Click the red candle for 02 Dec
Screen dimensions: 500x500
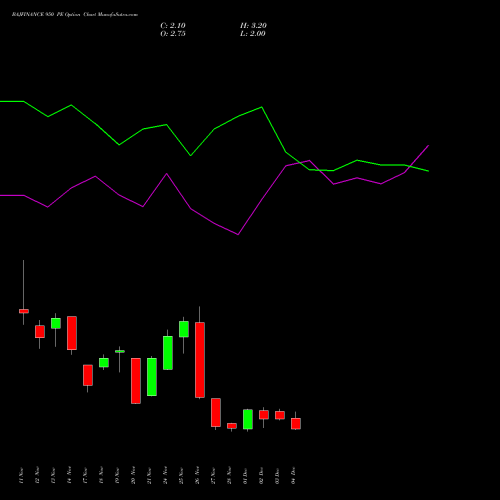pyautogui.click(x=264, y=415)
